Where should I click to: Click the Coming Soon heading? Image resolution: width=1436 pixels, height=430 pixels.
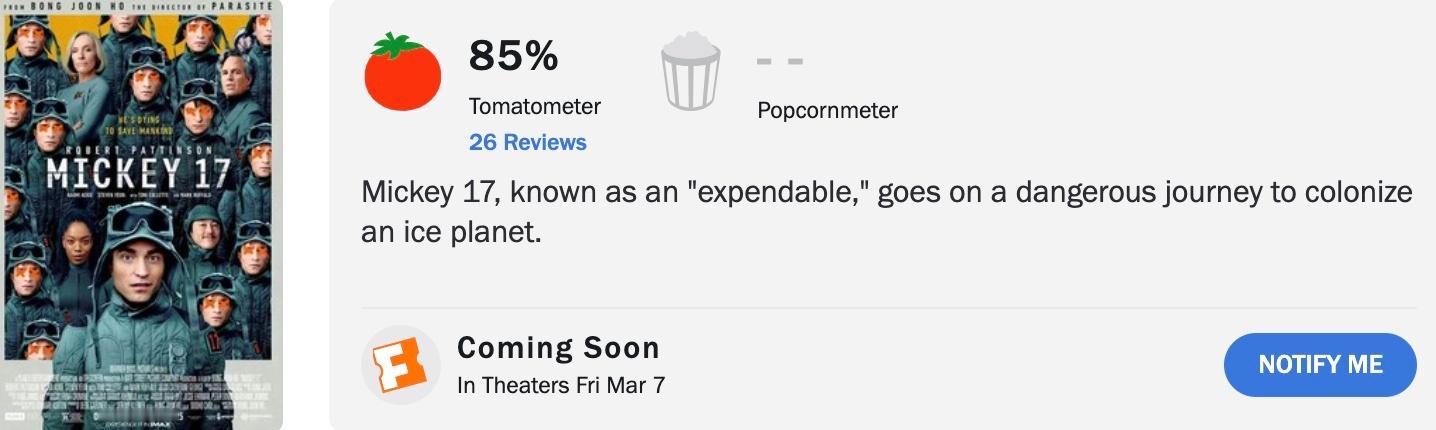(558, 347)
